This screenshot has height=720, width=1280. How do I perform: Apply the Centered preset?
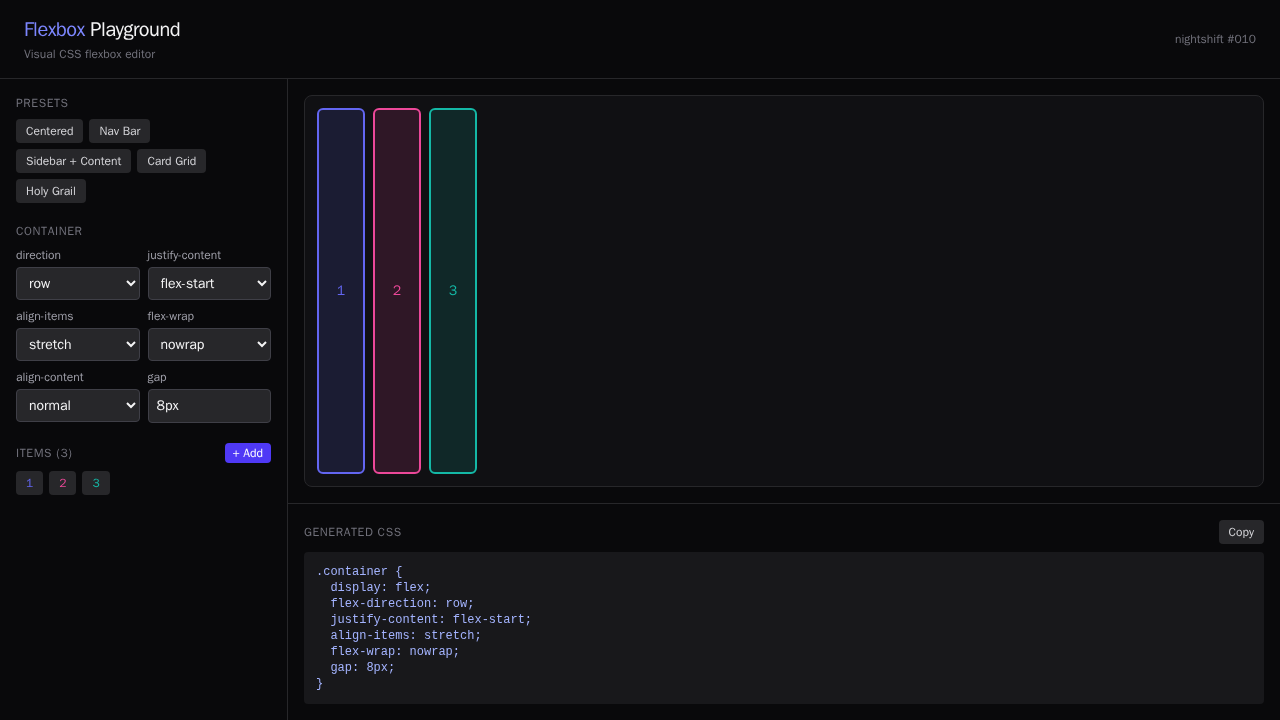tap(49, 131)
